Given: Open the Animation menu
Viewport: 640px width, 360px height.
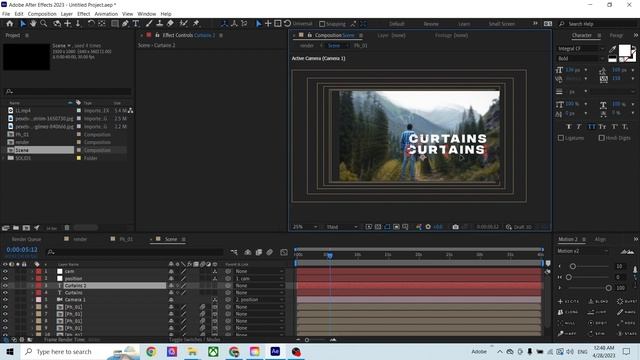Looking at the screenshot, I should pos(106,14).
